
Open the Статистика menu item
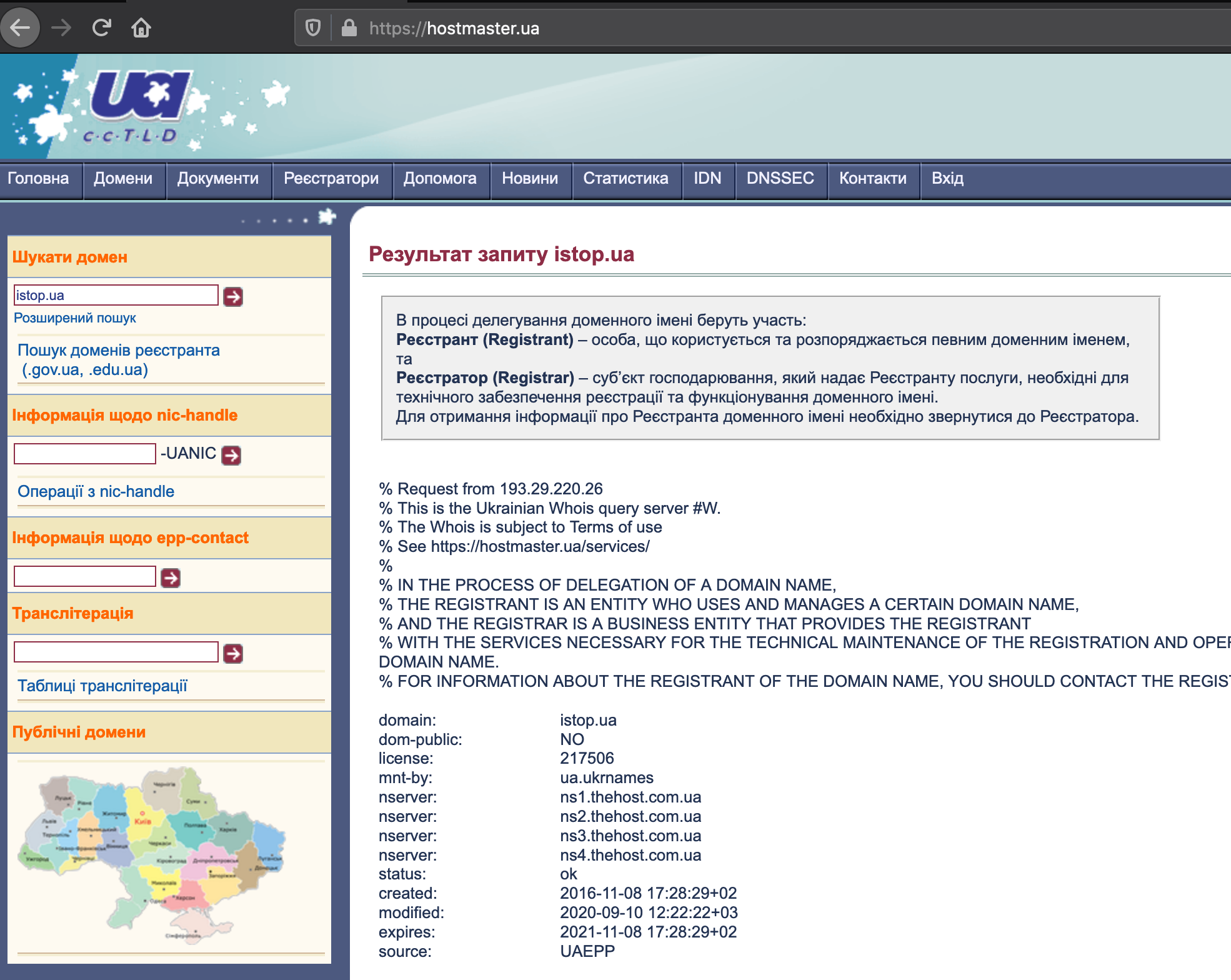(625, 179)
